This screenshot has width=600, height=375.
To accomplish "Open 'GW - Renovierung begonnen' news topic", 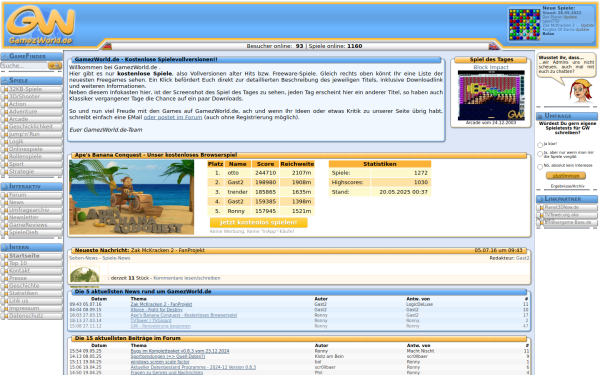I will [161, 326].
